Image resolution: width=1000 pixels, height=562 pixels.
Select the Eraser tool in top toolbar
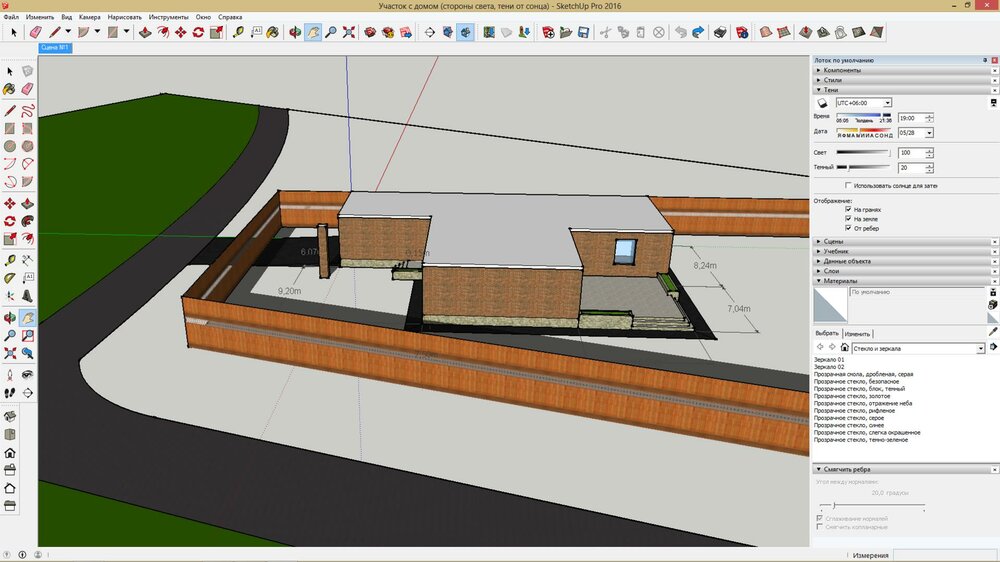pos(36,32)
